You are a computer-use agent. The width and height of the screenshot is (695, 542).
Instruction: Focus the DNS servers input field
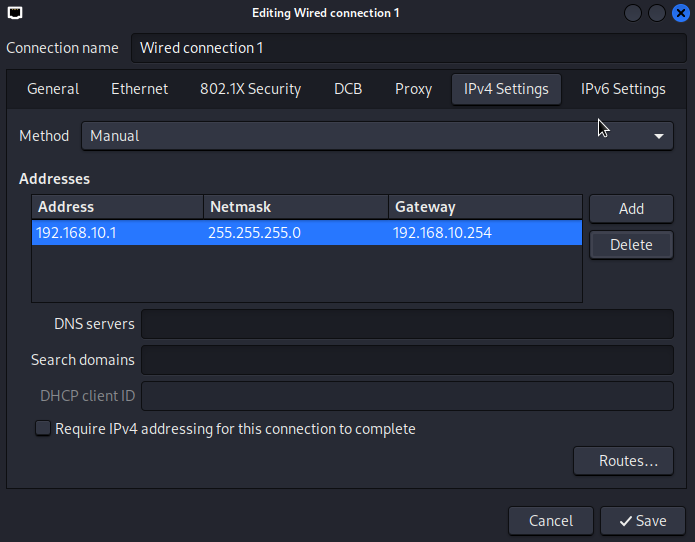[407, 324]
